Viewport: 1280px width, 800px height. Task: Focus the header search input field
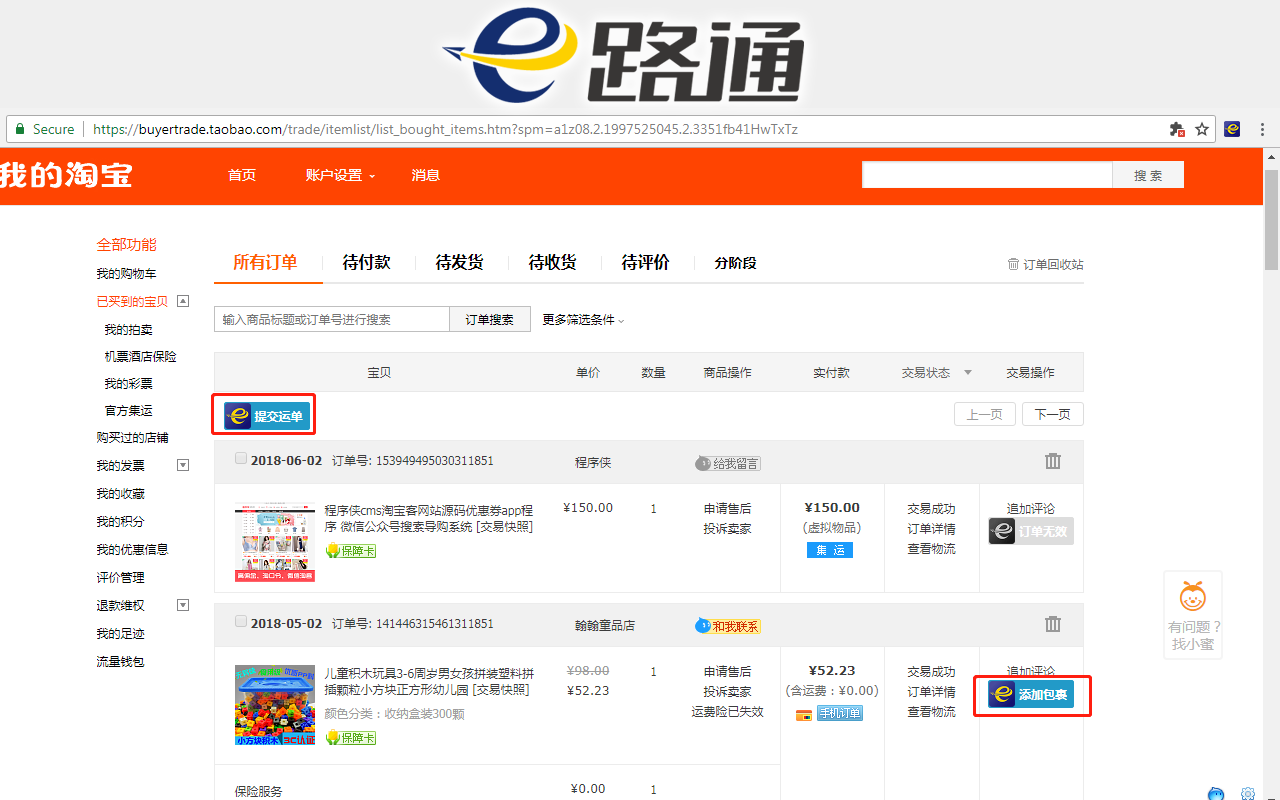pos(987,175)
